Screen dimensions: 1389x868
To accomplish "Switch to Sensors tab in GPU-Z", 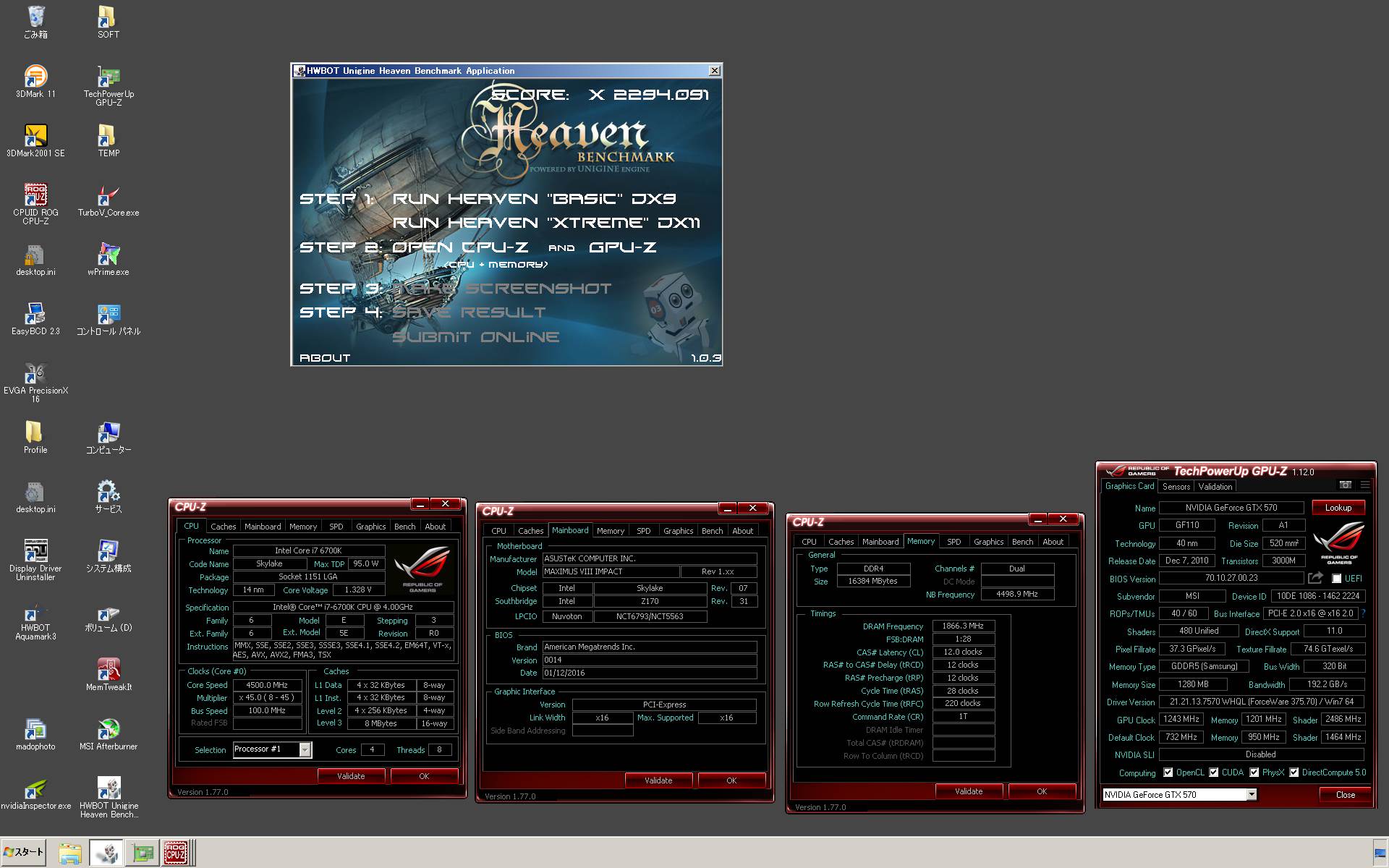I will click(x=1176, y=487).
